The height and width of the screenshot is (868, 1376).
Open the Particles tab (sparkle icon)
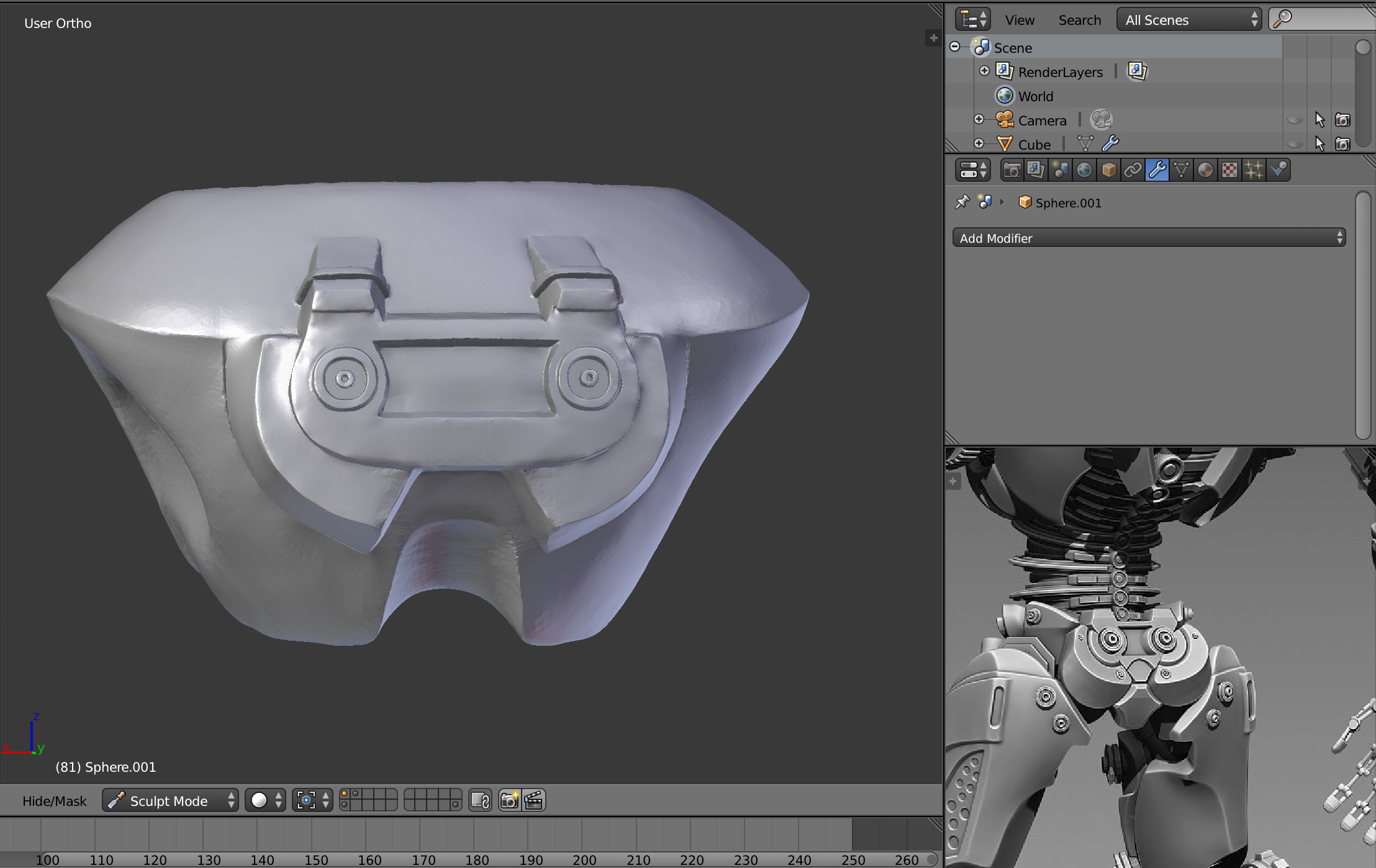click(x=1254, y=170)
